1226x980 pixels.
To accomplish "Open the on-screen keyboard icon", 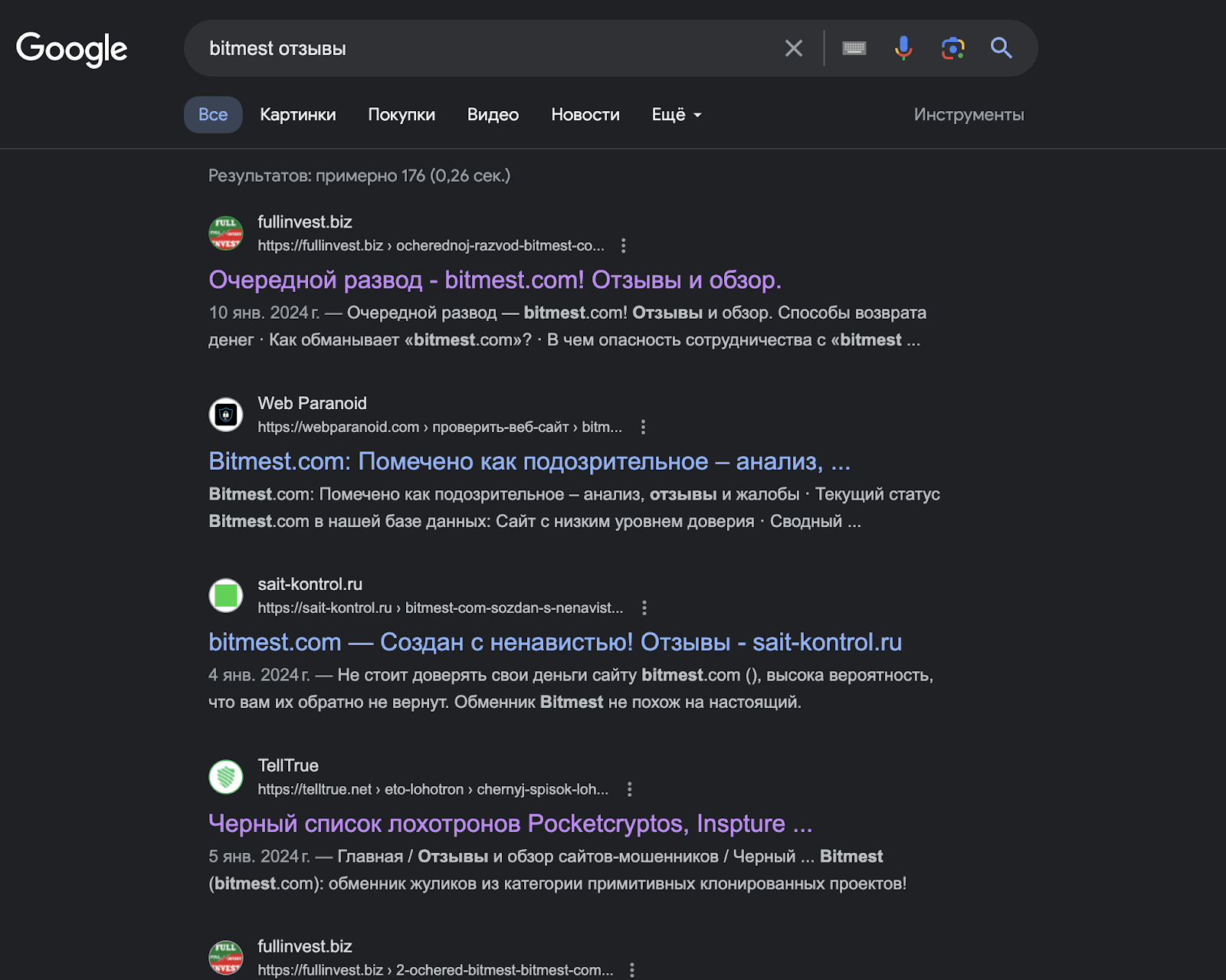I will click(x=854, y=48).
